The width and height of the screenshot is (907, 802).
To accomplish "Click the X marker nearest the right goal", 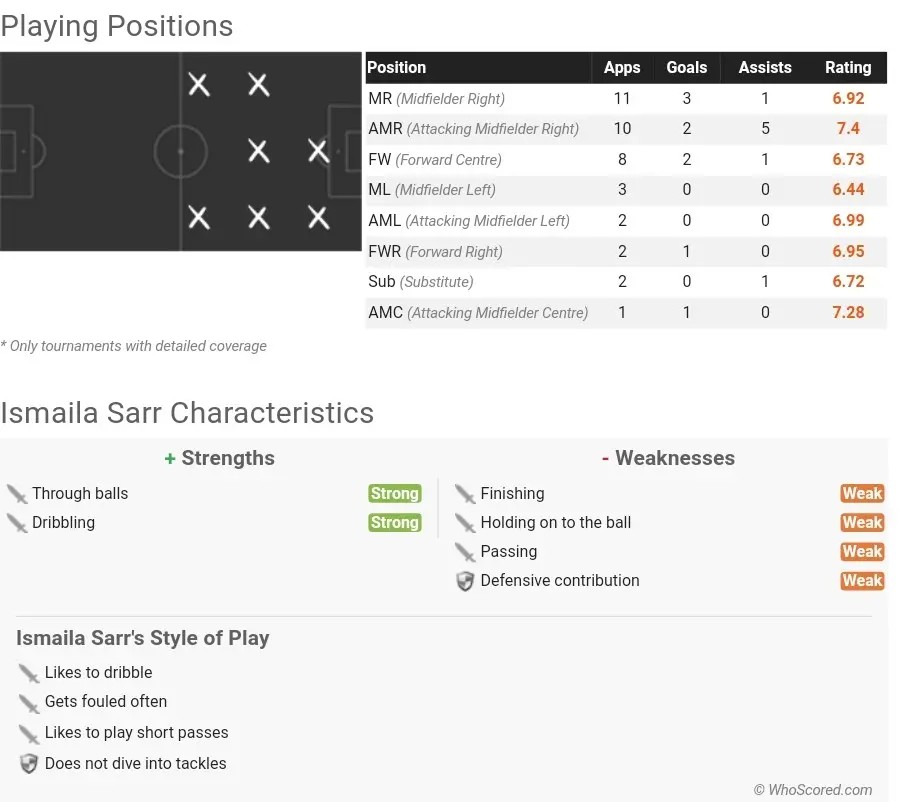I will (318, 151).
